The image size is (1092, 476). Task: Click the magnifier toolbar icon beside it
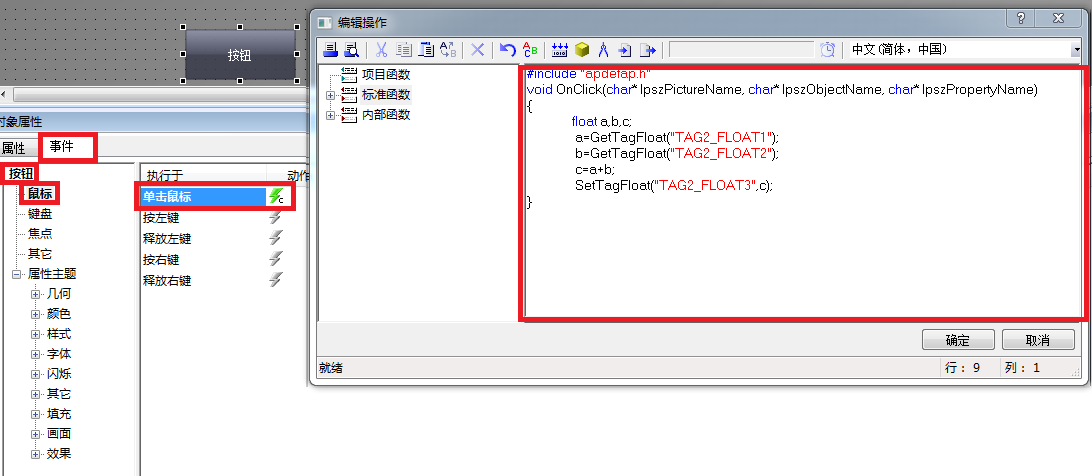351,49
